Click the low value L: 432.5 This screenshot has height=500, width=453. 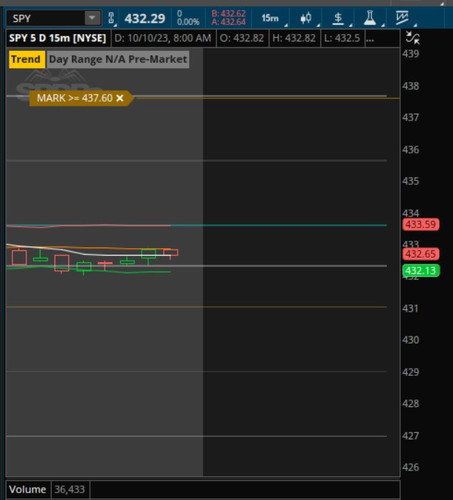[342, 38]
